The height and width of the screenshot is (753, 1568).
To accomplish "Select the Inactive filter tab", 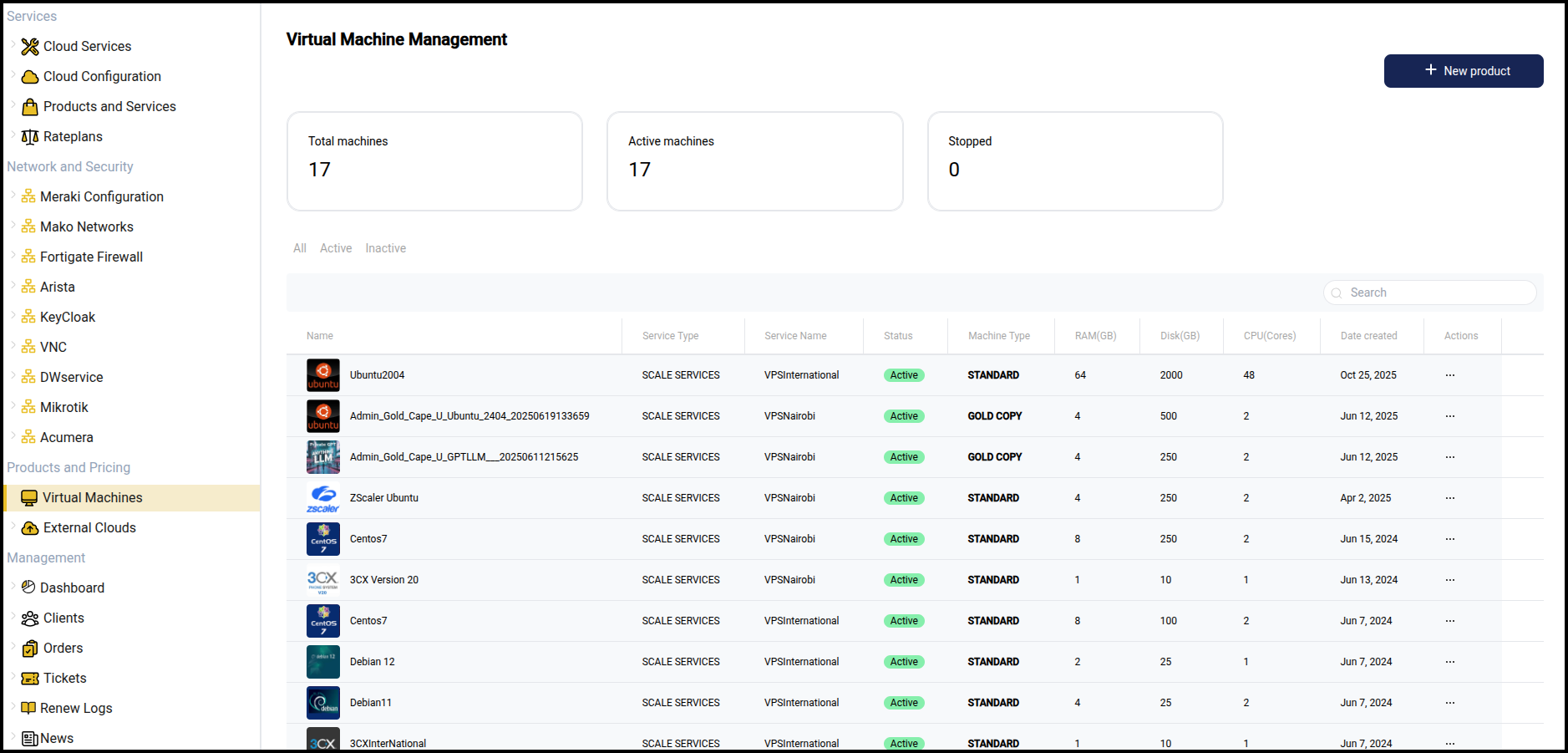I will click(x=386, y=248).
